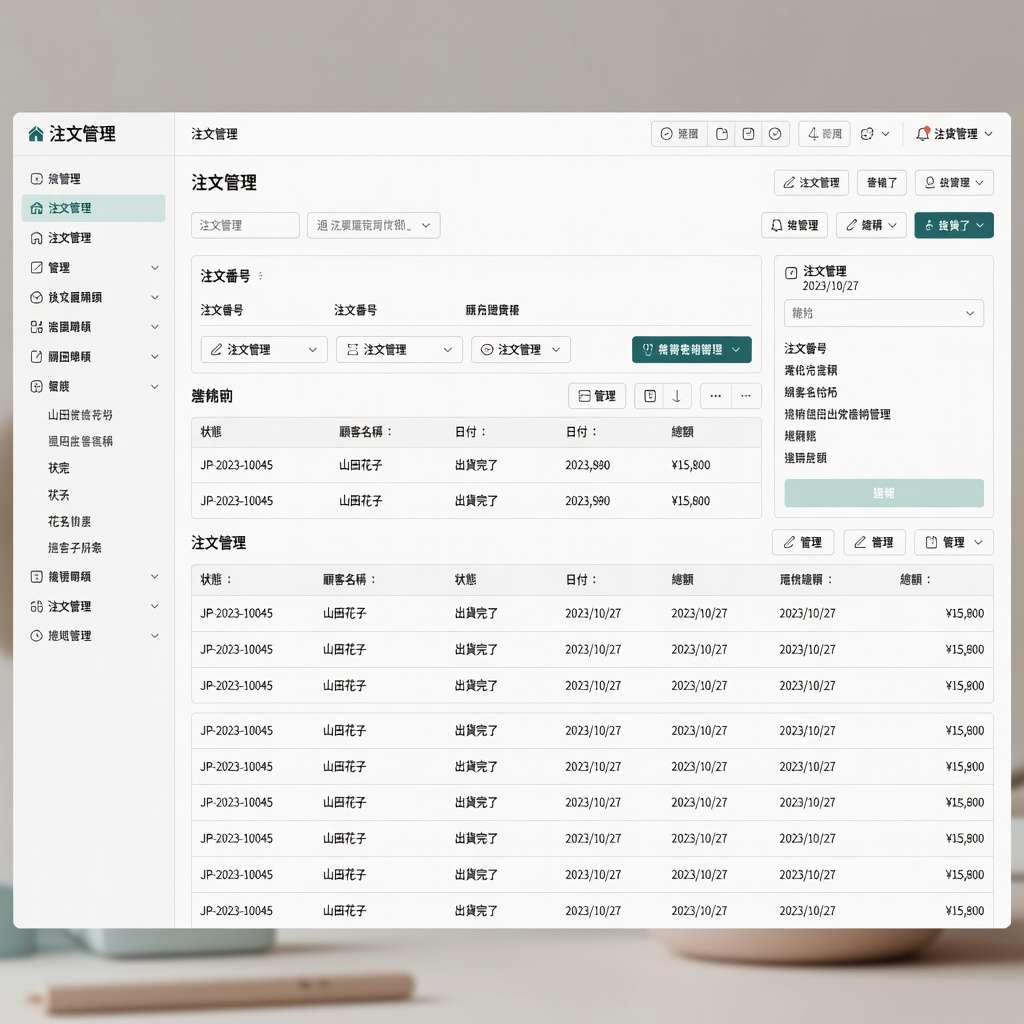Click the clock-square icon in right panel header
Image resolution: width=1024 pixels, height=1024 pixels.
tap(791, 273)
